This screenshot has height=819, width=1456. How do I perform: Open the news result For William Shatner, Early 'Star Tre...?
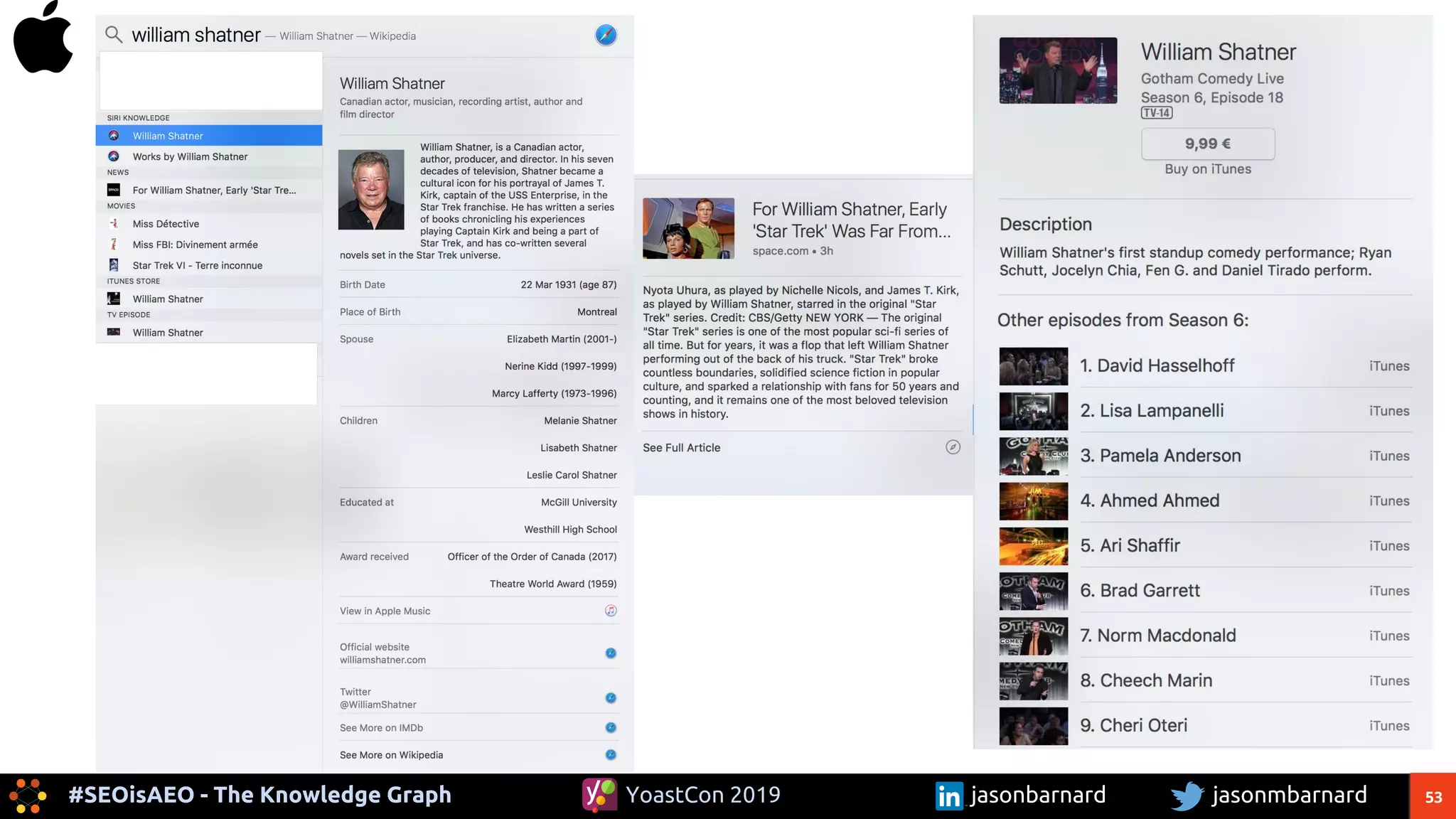(x=209, y=190)
